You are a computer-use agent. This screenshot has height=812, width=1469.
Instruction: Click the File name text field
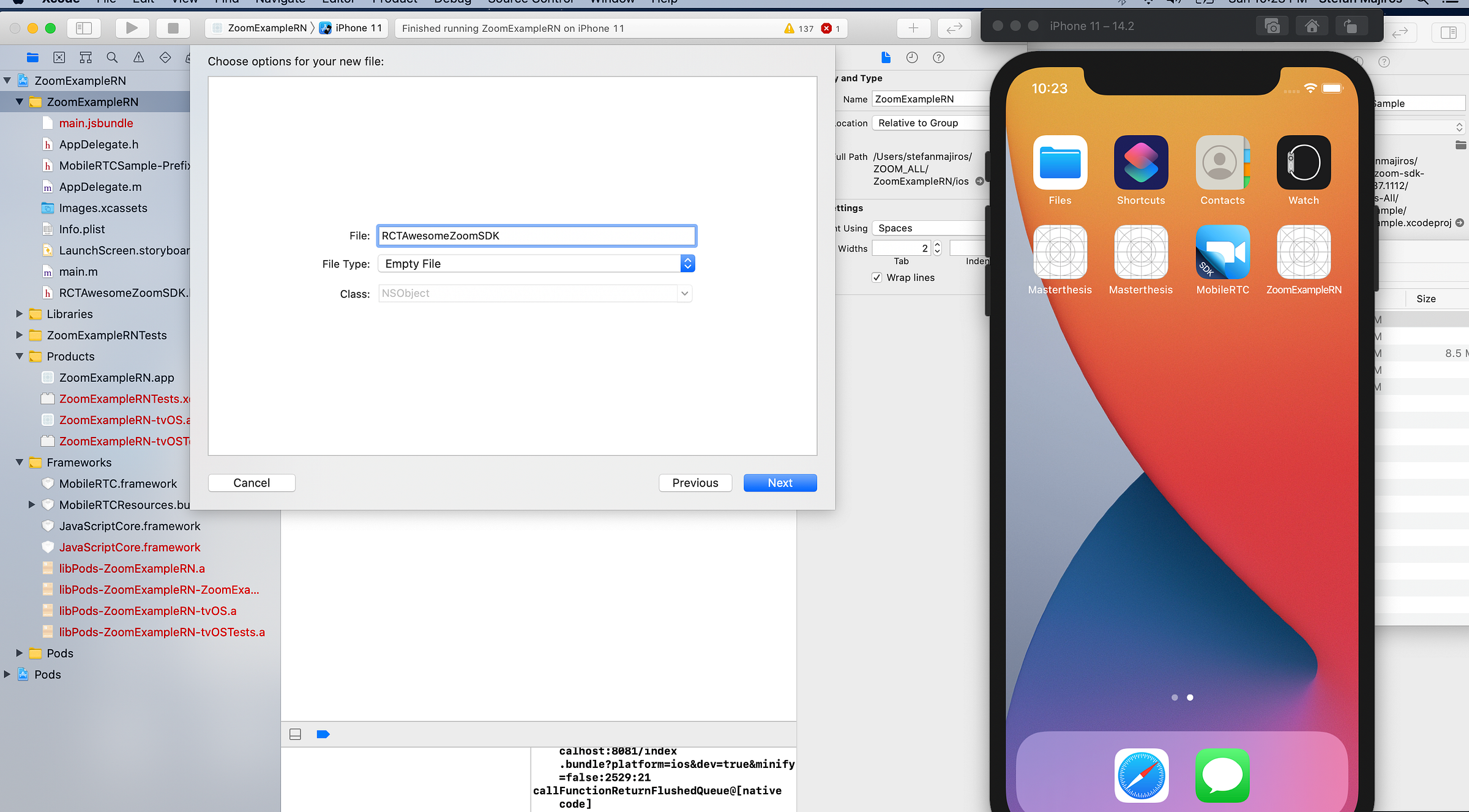[536, 236]
